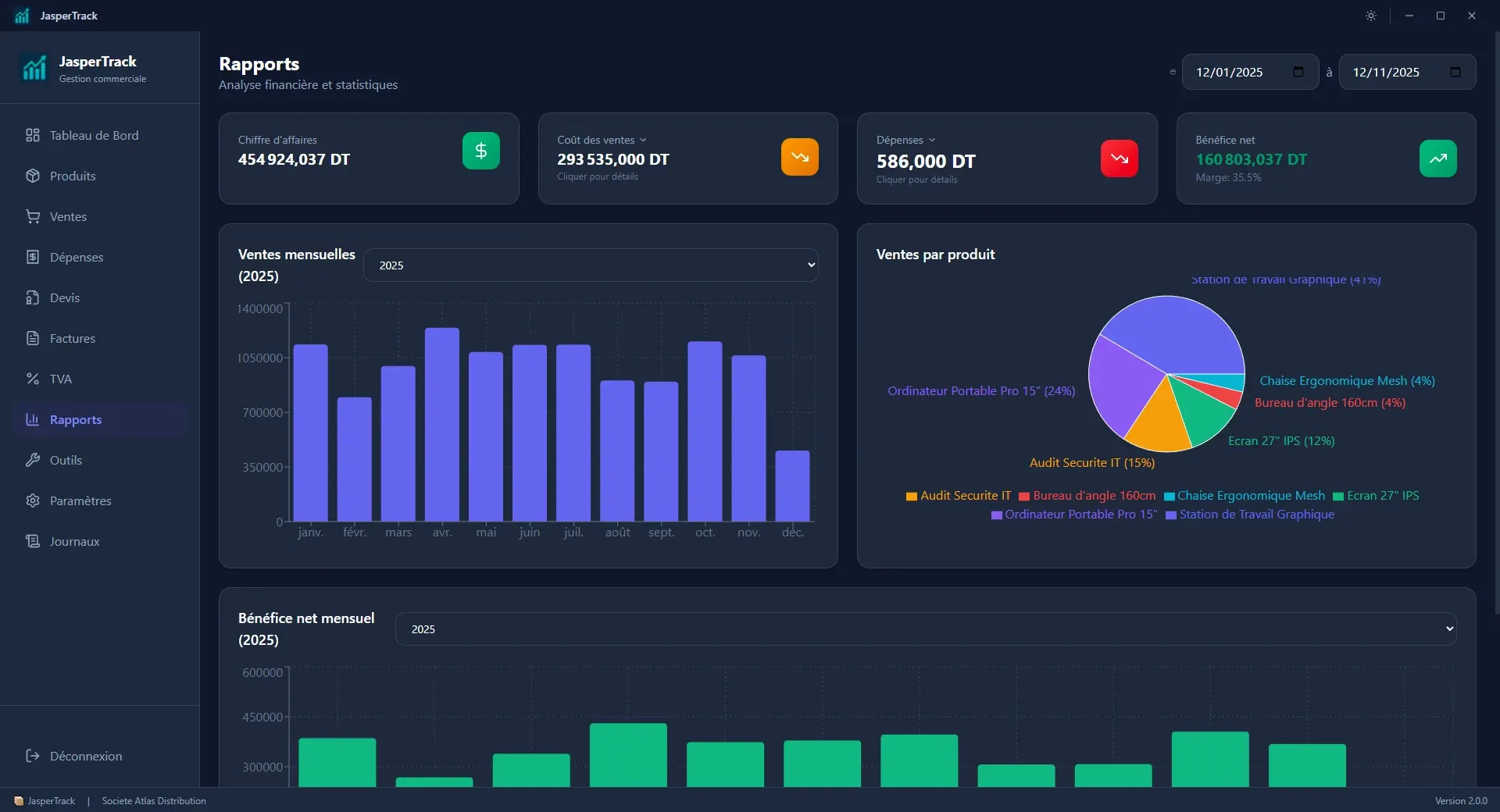Open the Tableau de Bord menu item
The height and width of the screenshot is (812, 1500).
tap(100, 135)
